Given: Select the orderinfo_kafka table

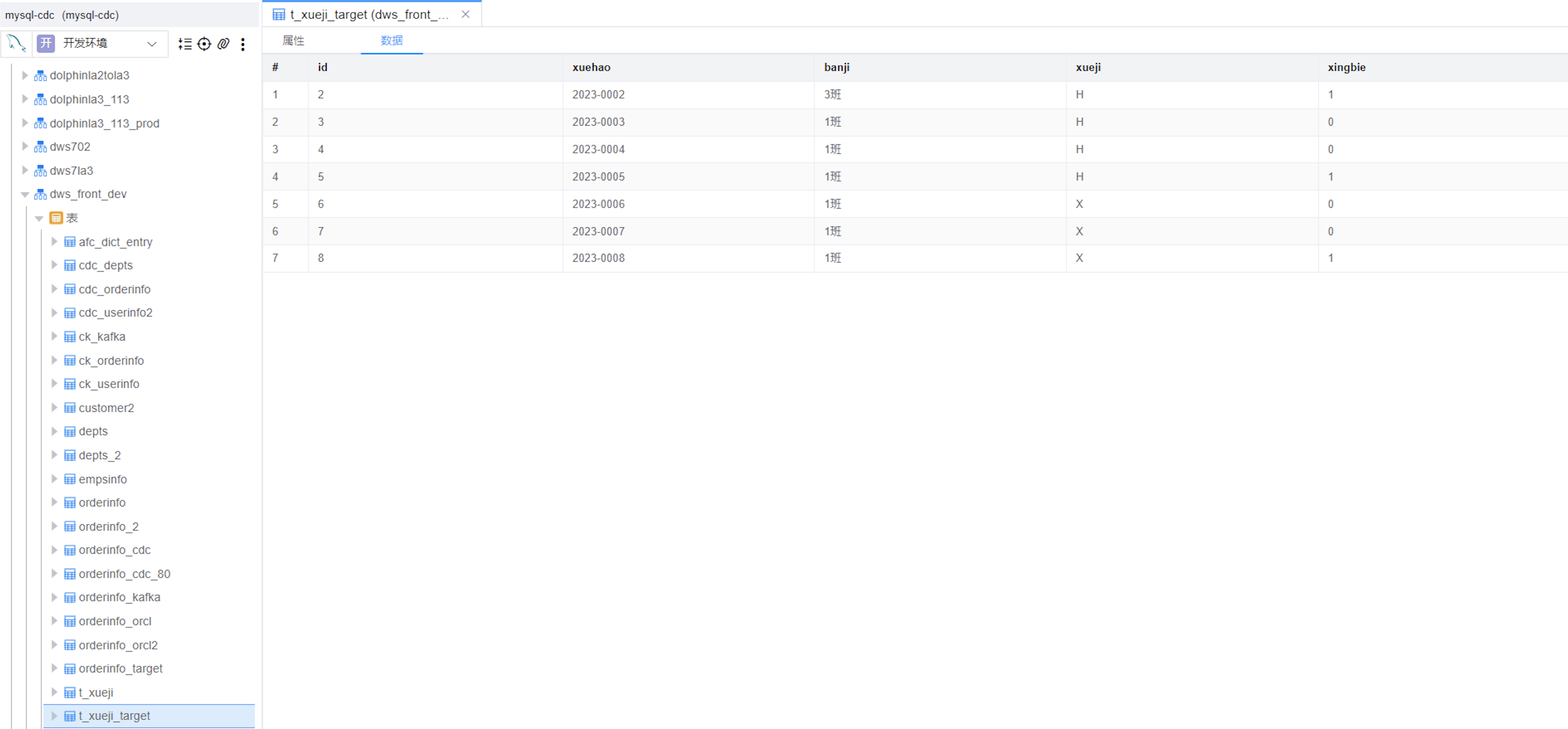Looking at the screenshot, I should [x=119, y=597].
